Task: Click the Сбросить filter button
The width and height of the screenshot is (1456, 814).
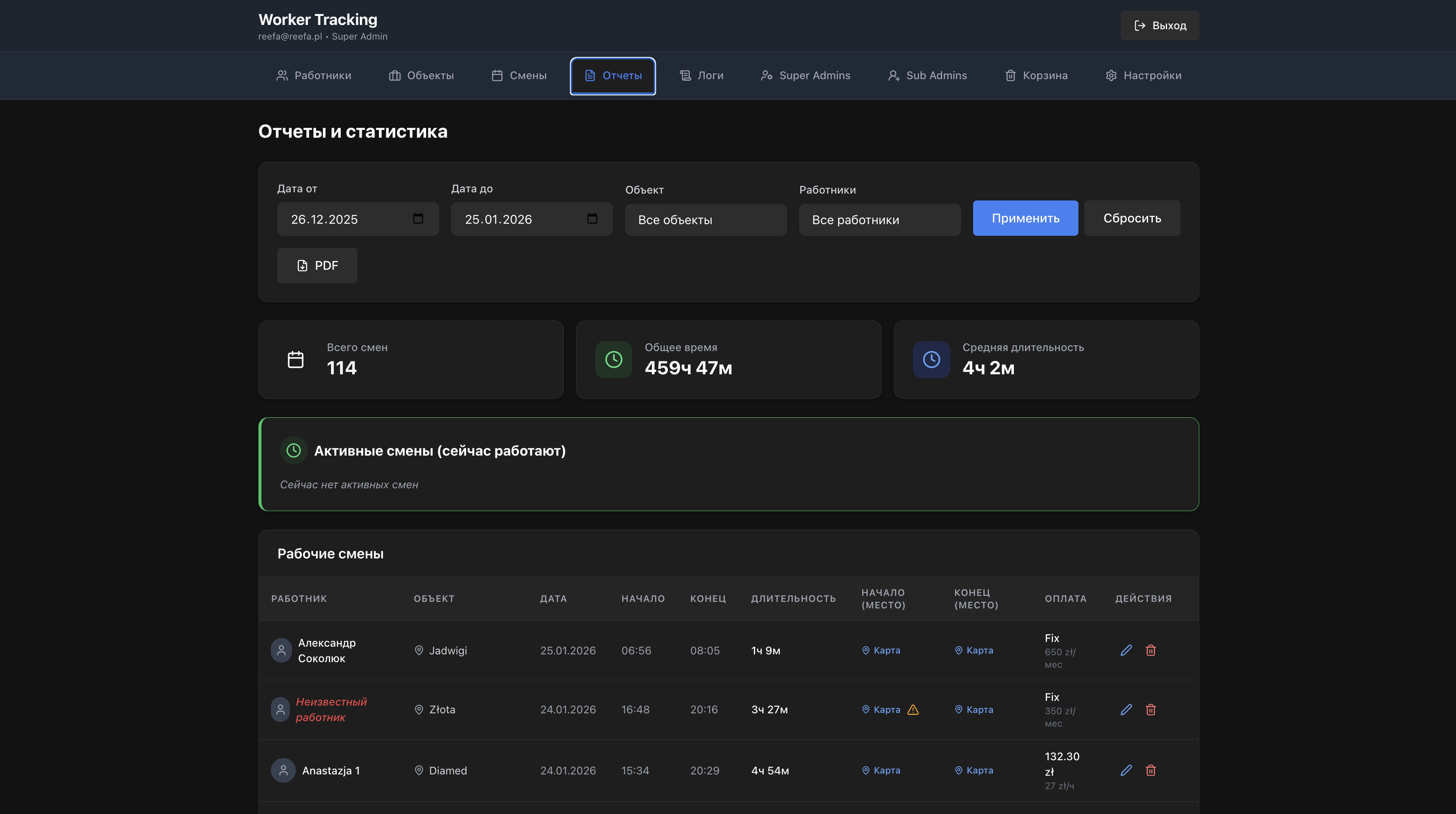Action: coord(1132,219)
